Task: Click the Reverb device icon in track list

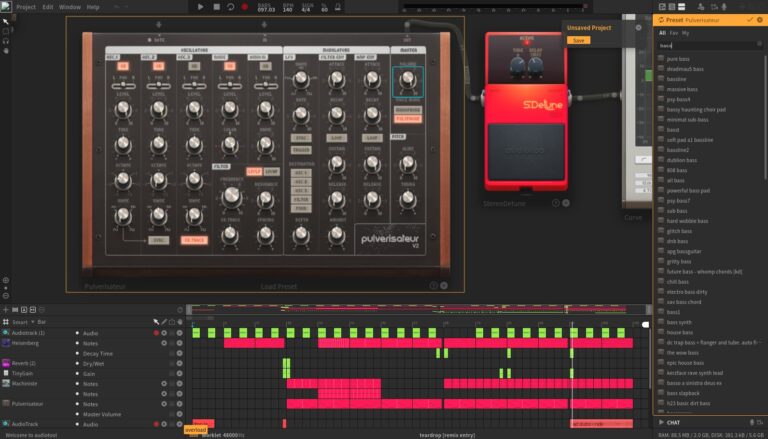Action: (6, 364)
